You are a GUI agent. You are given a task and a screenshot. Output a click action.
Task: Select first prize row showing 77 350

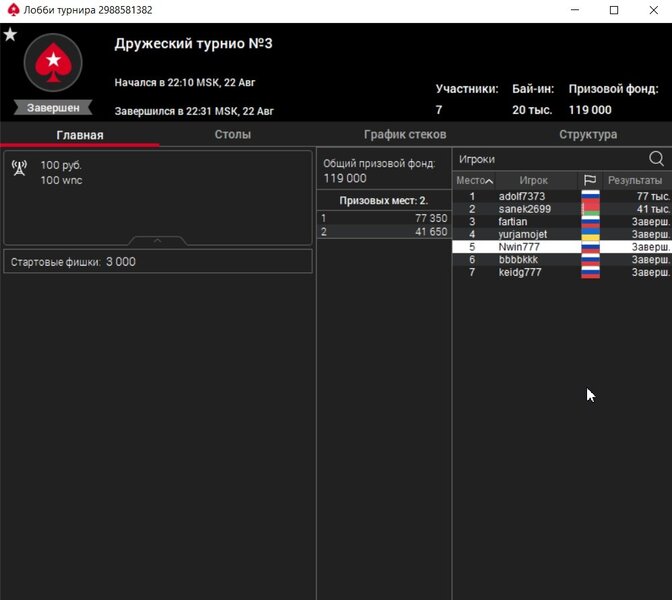384,218
